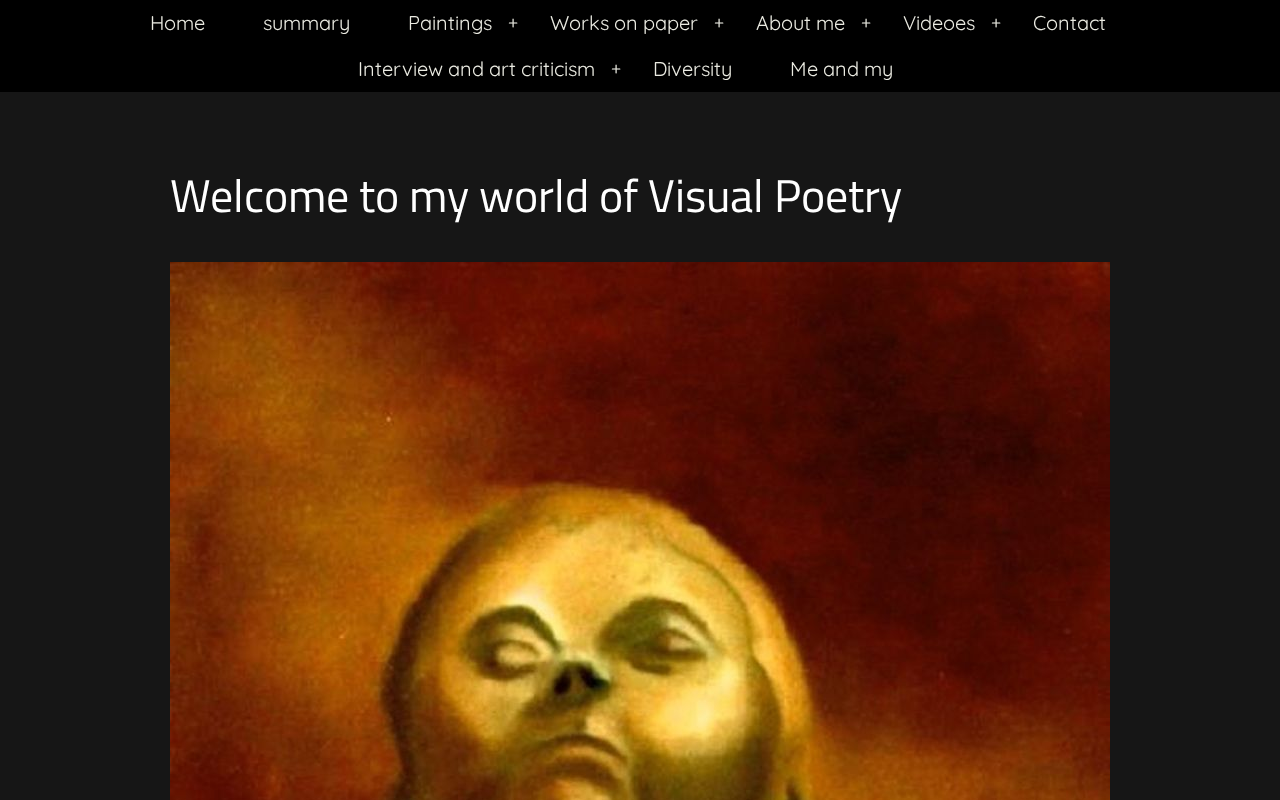Viewport: 1280px width, 800px height.
Task: Open the Me and my link
Action: pyautogui.click(x=841, y=69)
